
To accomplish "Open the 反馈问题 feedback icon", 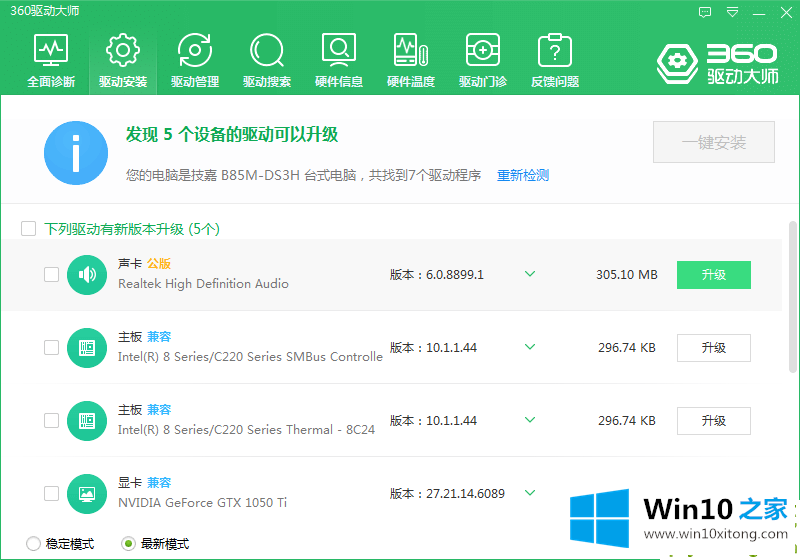I will [555, 50].
